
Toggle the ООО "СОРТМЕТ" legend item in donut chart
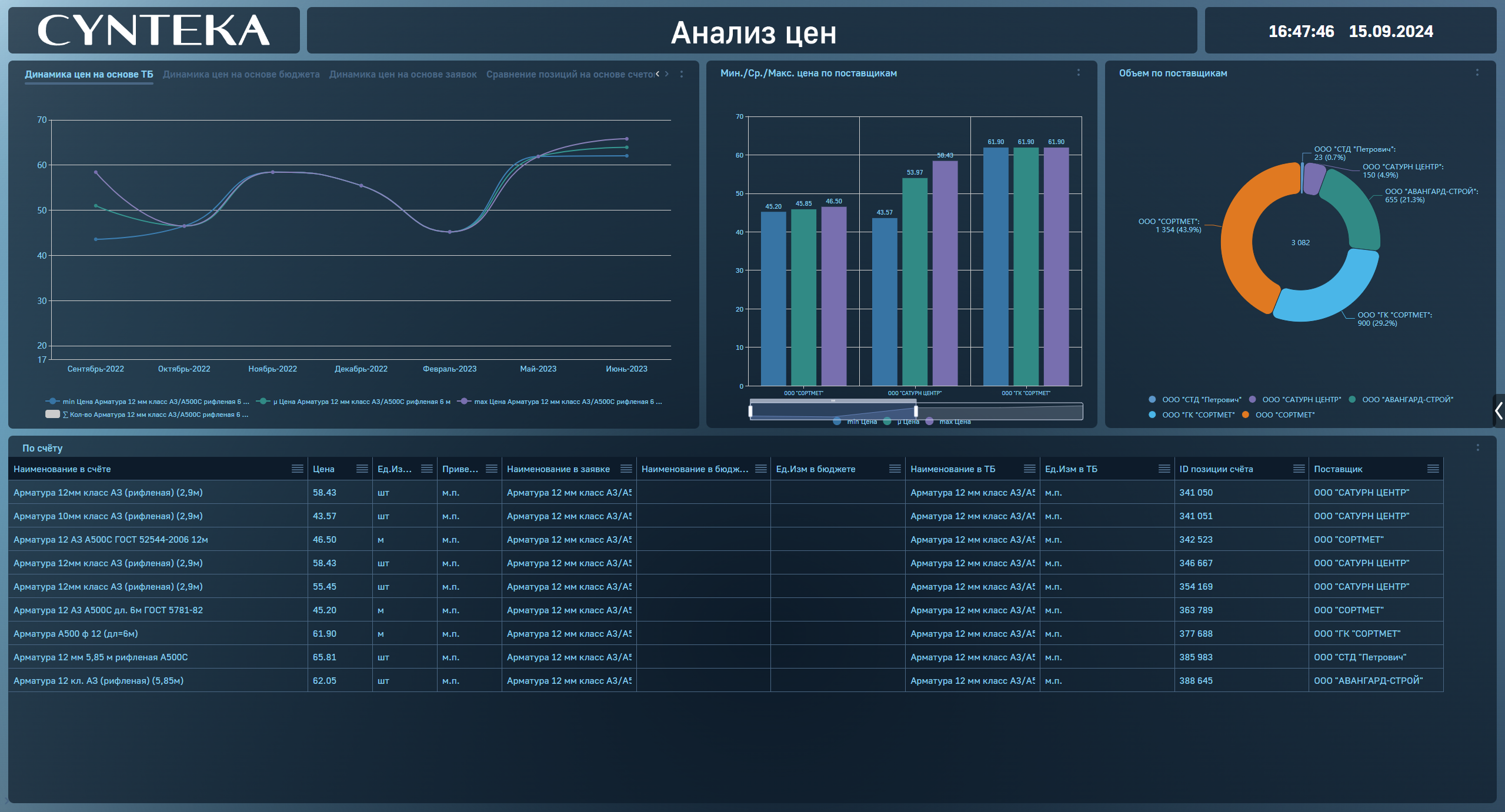(1284, 415)
